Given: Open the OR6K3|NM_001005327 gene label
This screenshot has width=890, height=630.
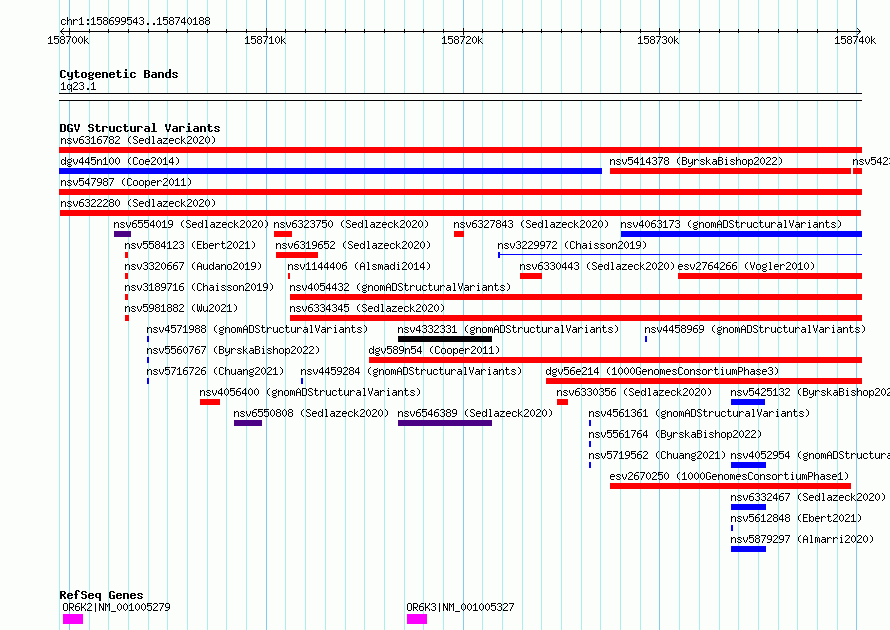Looking at the screenshot, I should pyautogui.click(x=460, y=607).
